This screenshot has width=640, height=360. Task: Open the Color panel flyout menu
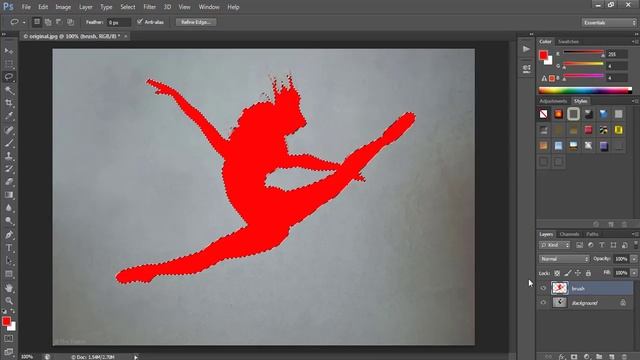click(x=634, y=42)
